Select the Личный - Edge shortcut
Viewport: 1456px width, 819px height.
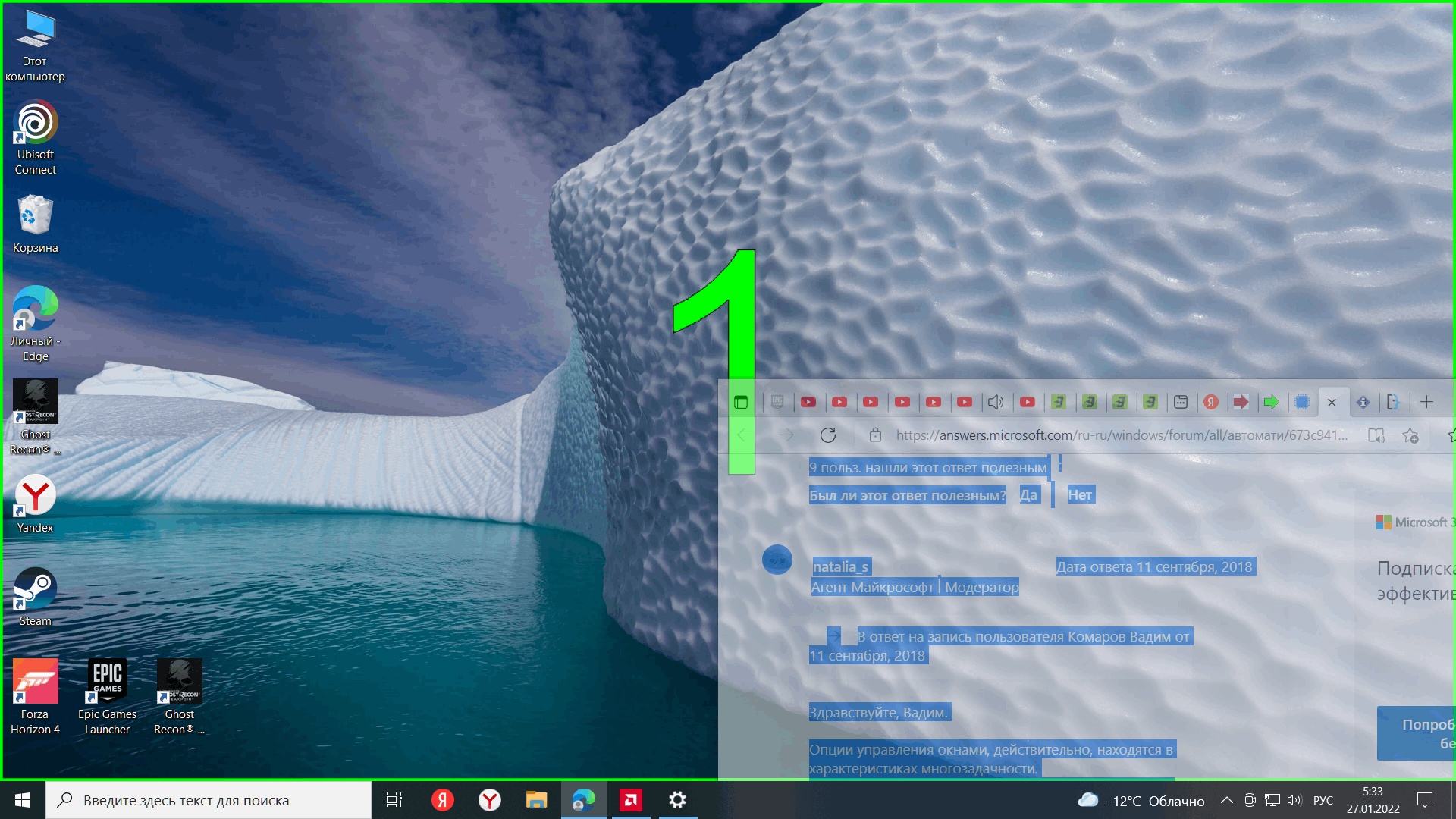35,325
